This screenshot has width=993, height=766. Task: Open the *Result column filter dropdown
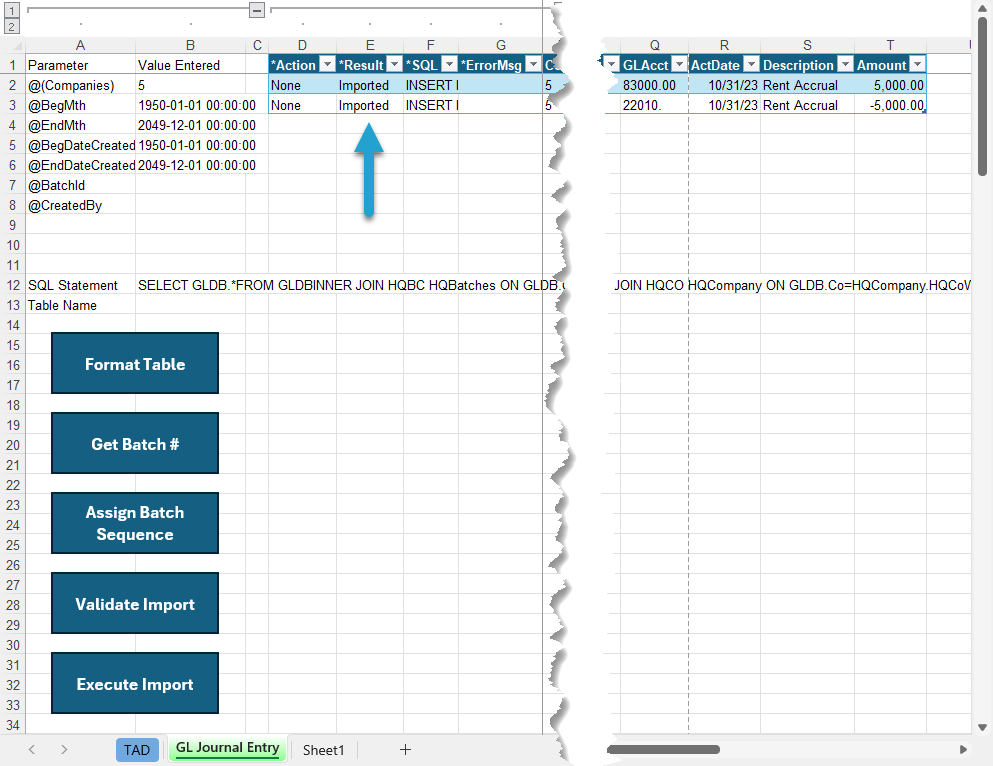[x=394, y=64]
